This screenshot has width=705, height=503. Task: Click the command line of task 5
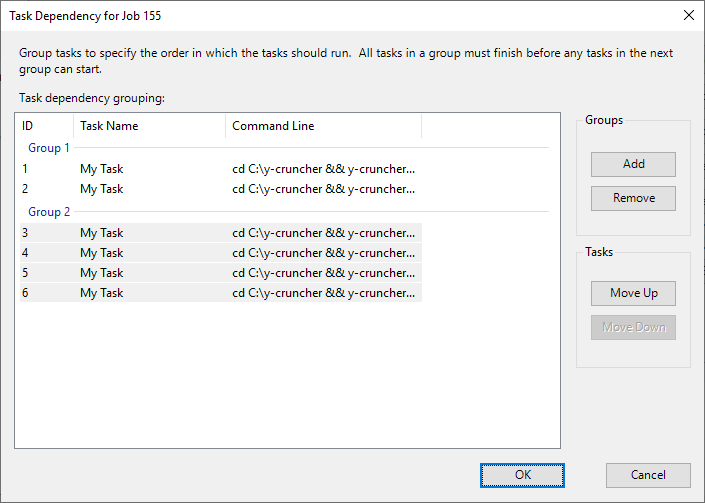[323, 273]
